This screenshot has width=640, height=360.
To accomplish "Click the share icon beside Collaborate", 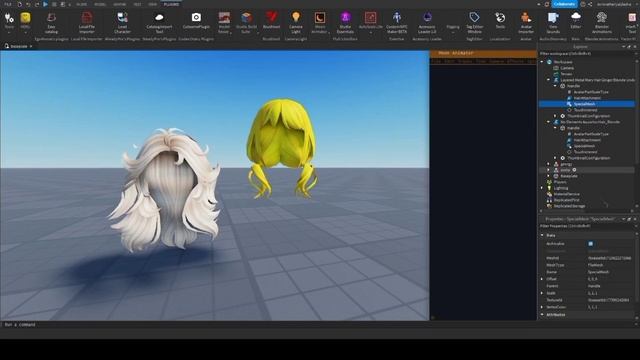I will click(590, 4).
